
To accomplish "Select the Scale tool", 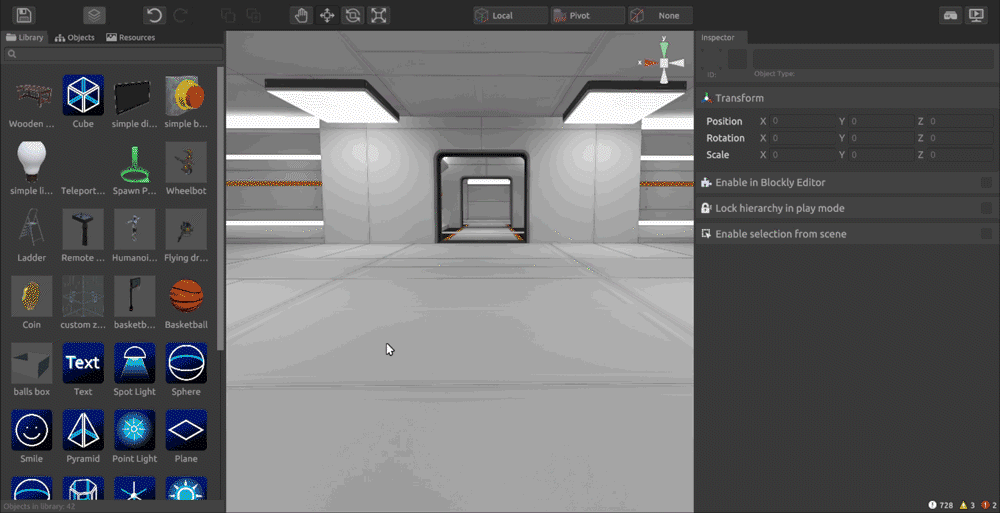I will coord(379,15).
